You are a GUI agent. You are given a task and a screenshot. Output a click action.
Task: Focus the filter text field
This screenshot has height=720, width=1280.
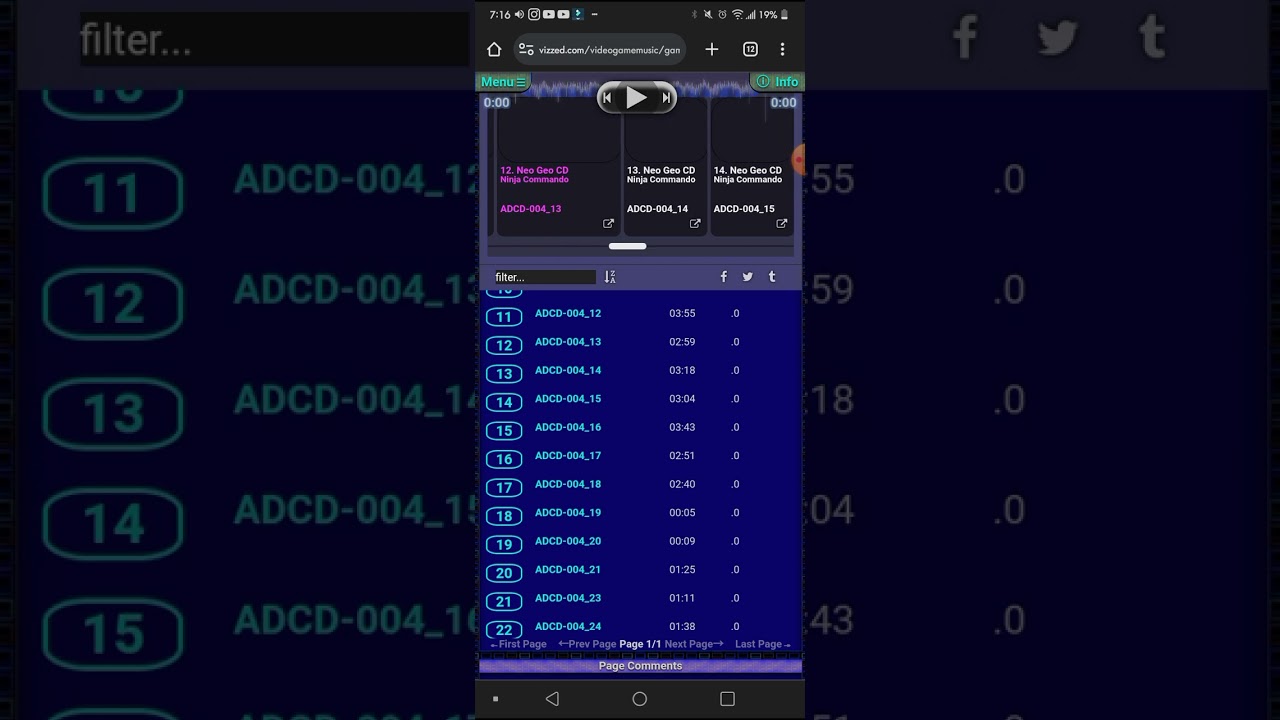(x=544, y=277)
